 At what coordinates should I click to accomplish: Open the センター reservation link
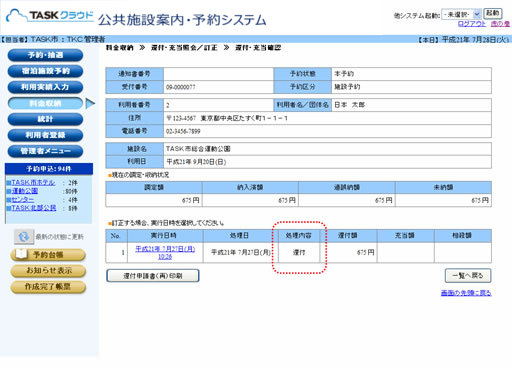tap(23, 200)
